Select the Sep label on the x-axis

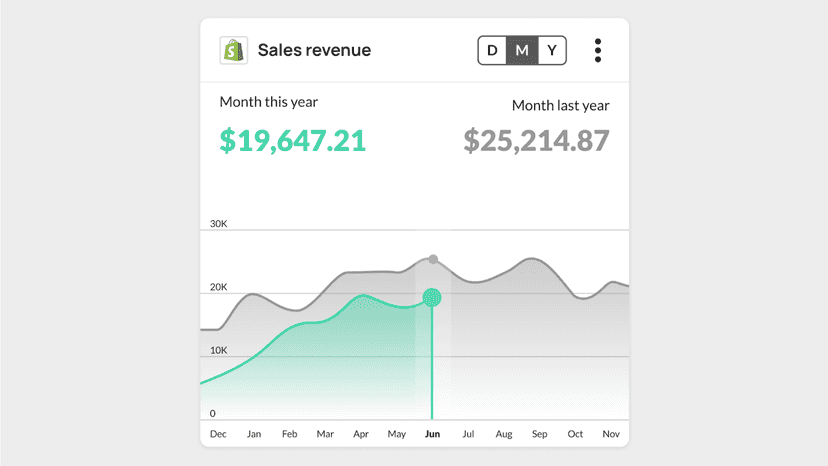click(540, 434)
